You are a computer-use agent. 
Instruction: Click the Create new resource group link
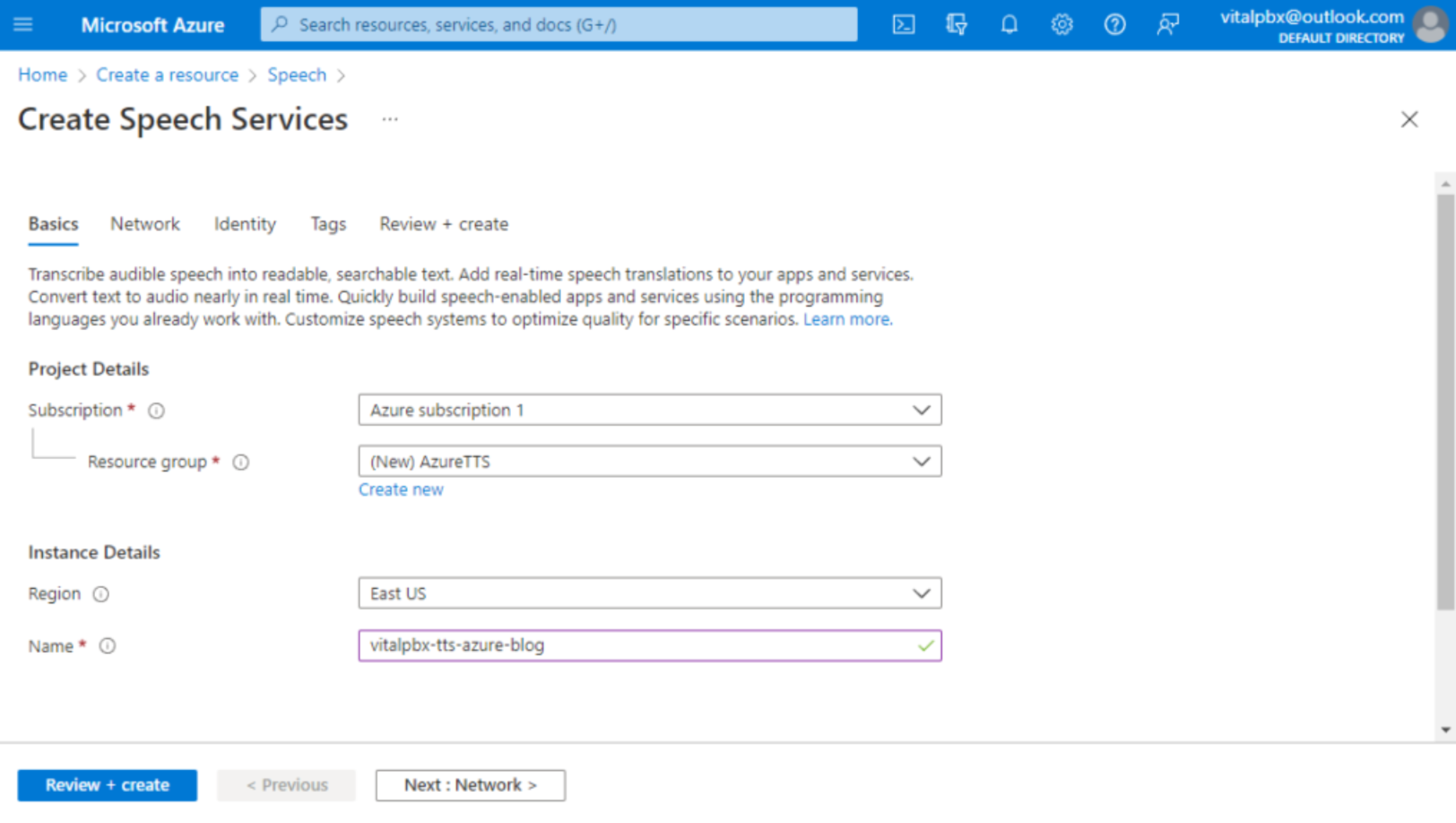[401, 489]
